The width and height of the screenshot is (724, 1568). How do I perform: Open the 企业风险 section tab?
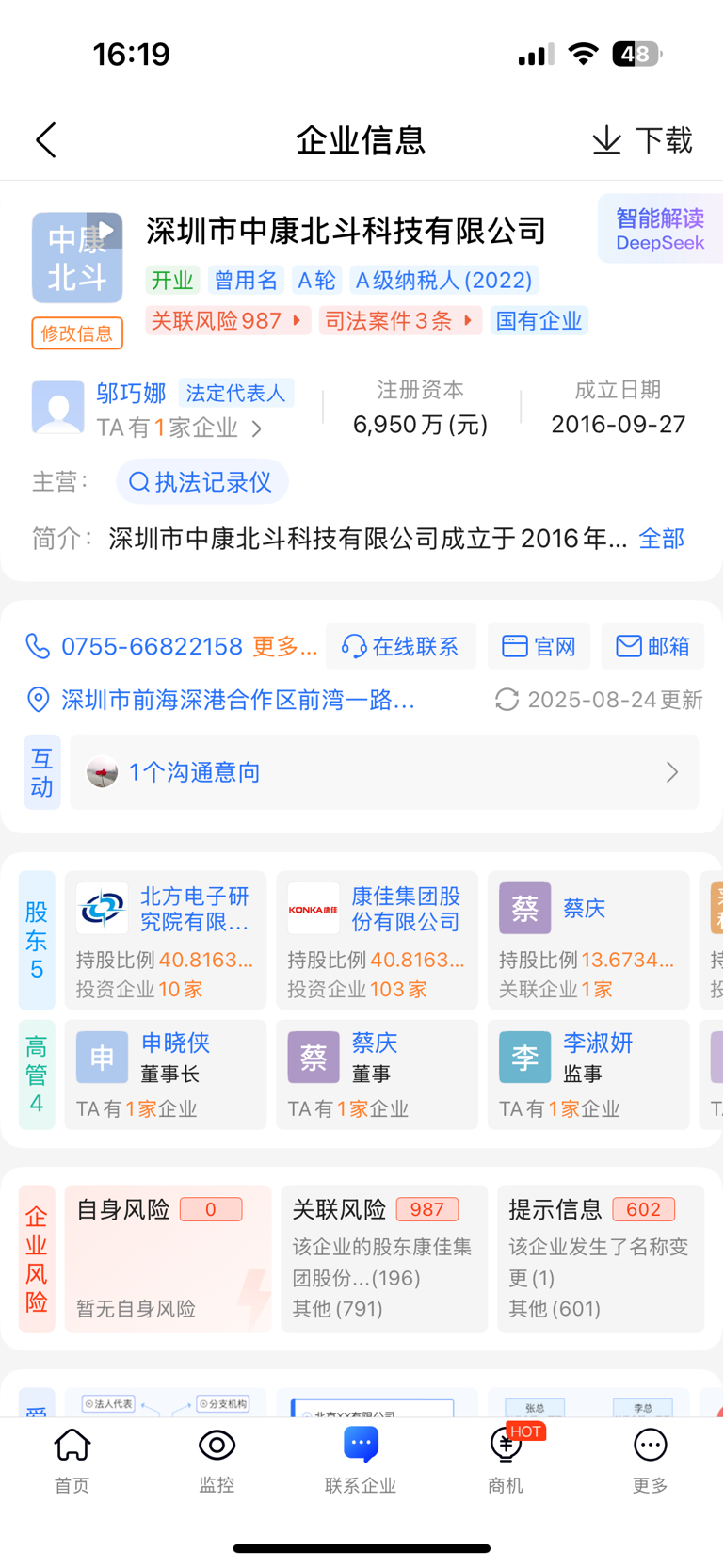(37, 1259)
